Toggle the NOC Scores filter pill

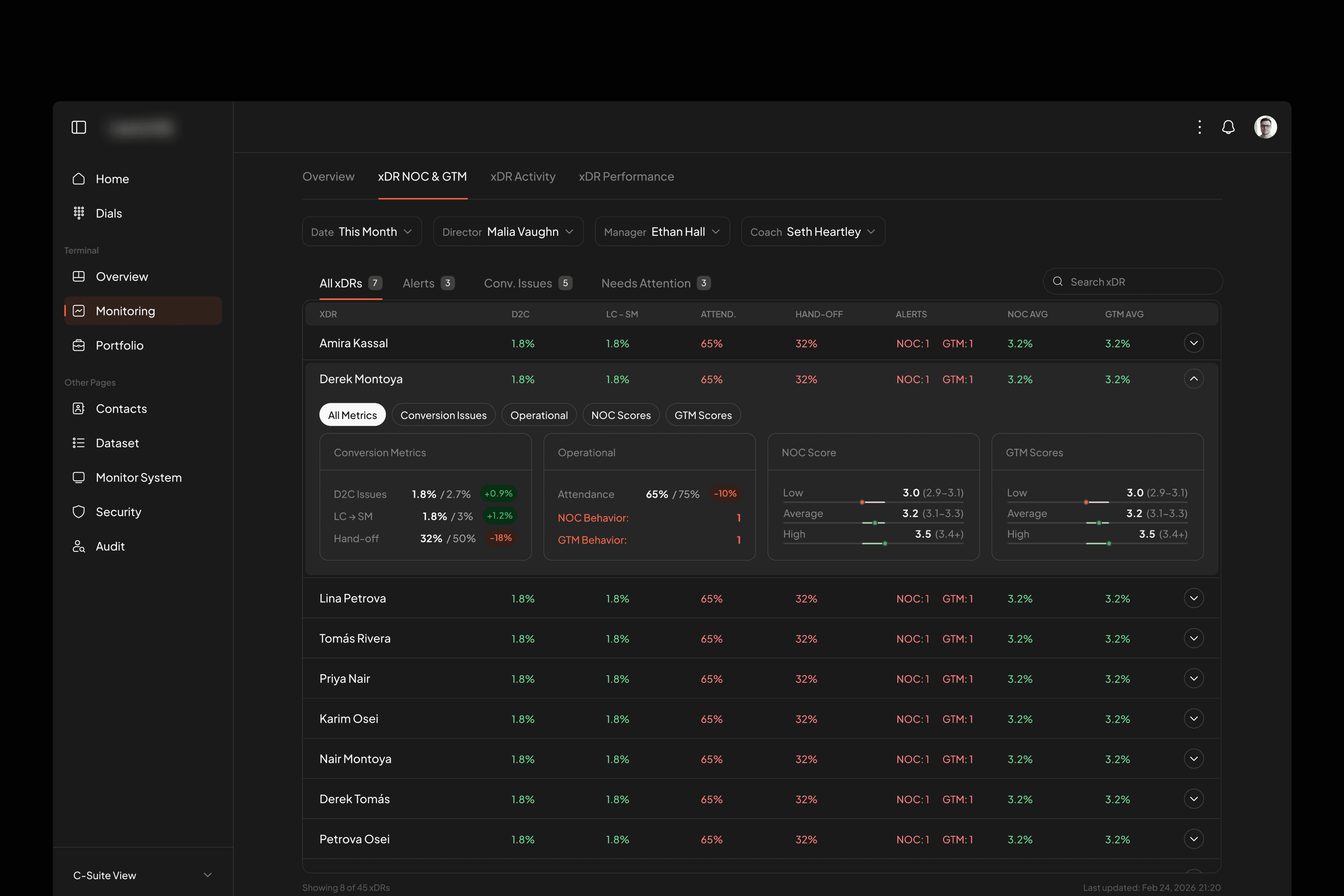pos(620,415)
